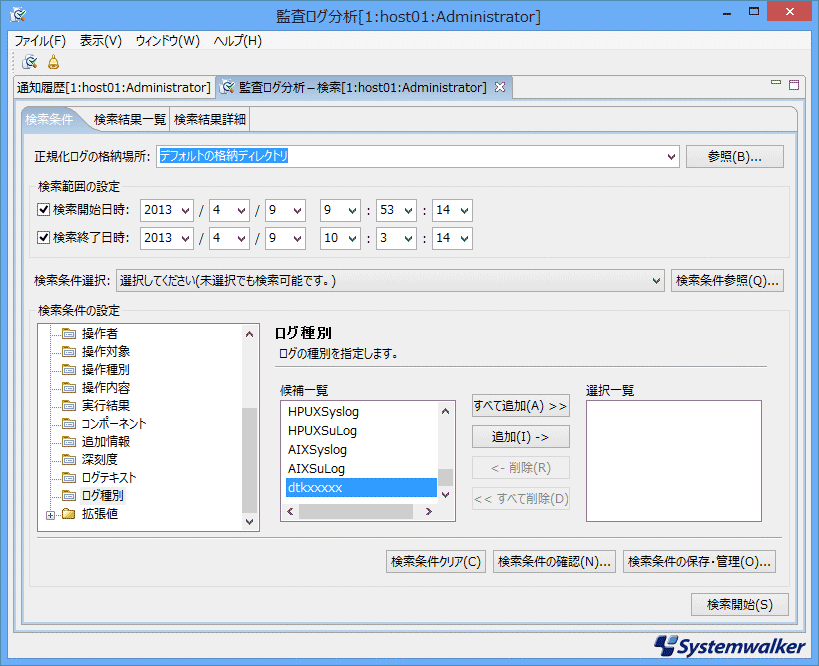The width and height of the screenshot is (819, 666).
Task: Select the 深刻度 item in condition tree
Action: coord(100,459)
